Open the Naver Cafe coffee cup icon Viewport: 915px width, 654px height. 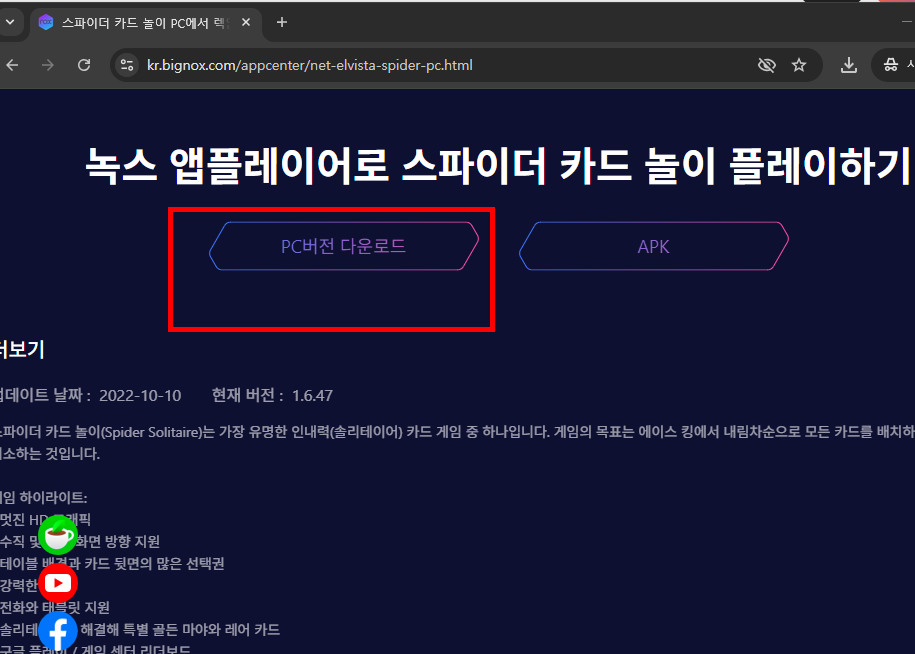[58, 535]
